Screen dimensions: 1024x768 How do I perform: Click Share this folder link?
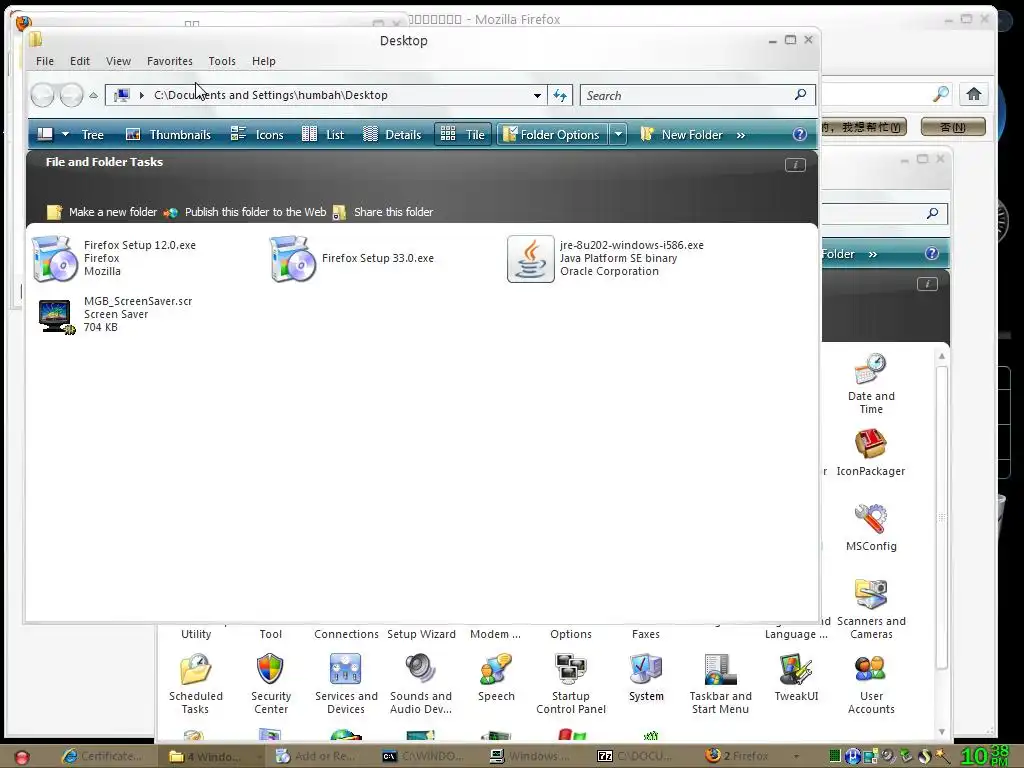pyautogui.click(x=383, y=212)
